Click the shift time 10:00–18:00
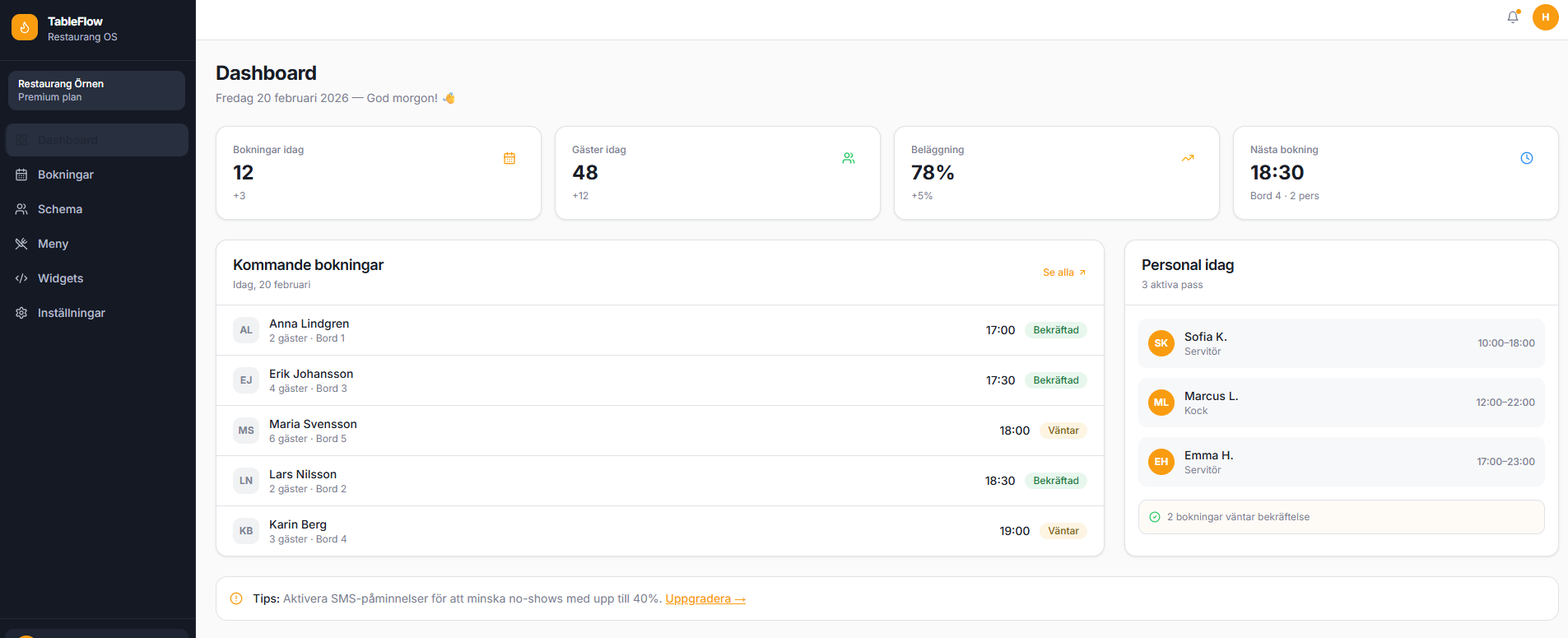The image size is (1568, 638). [1505, 343]
